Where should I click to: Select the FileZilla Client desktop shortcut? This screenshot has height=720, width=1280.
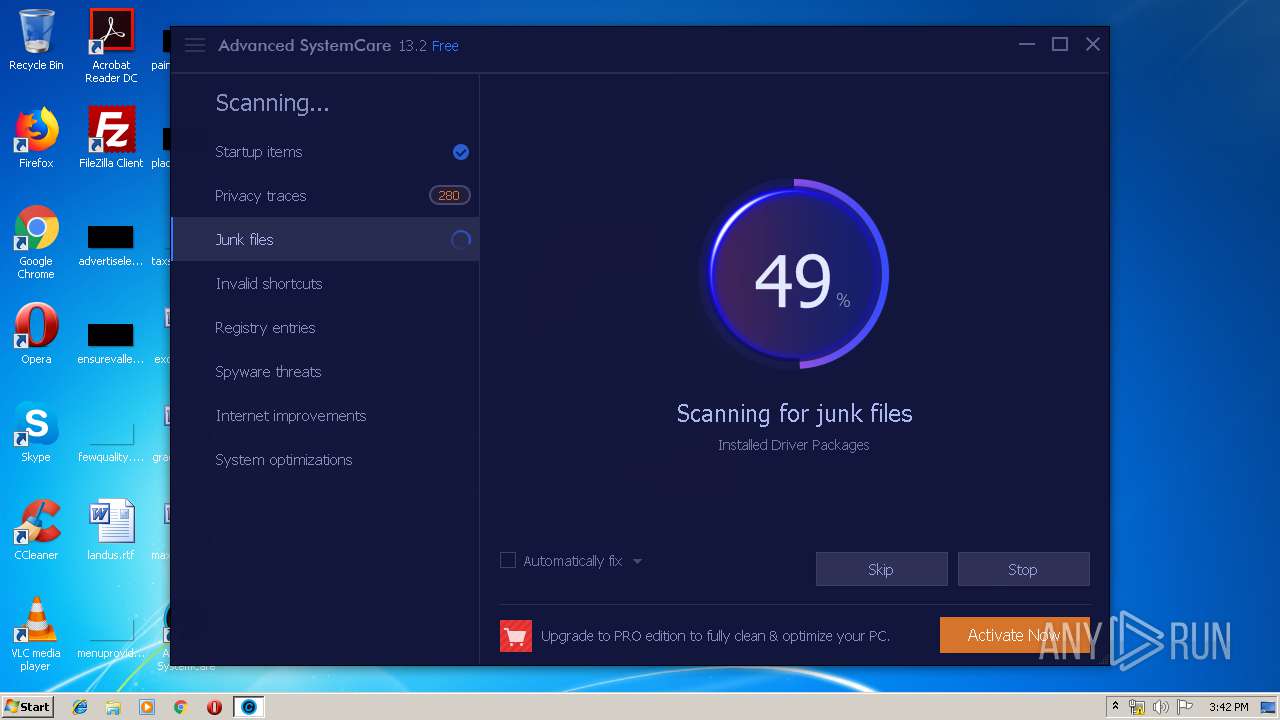(x=111, y=138)
